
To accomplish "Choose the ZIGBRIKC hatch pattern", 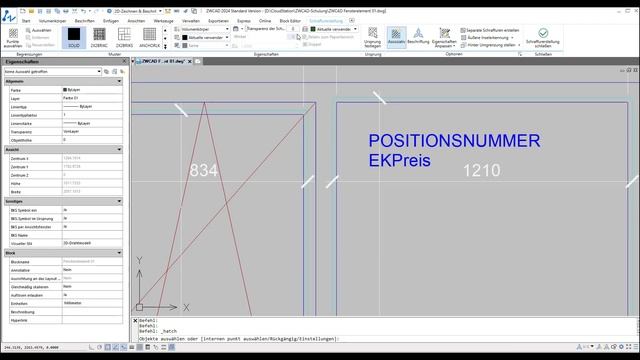I will click(99, 38).
